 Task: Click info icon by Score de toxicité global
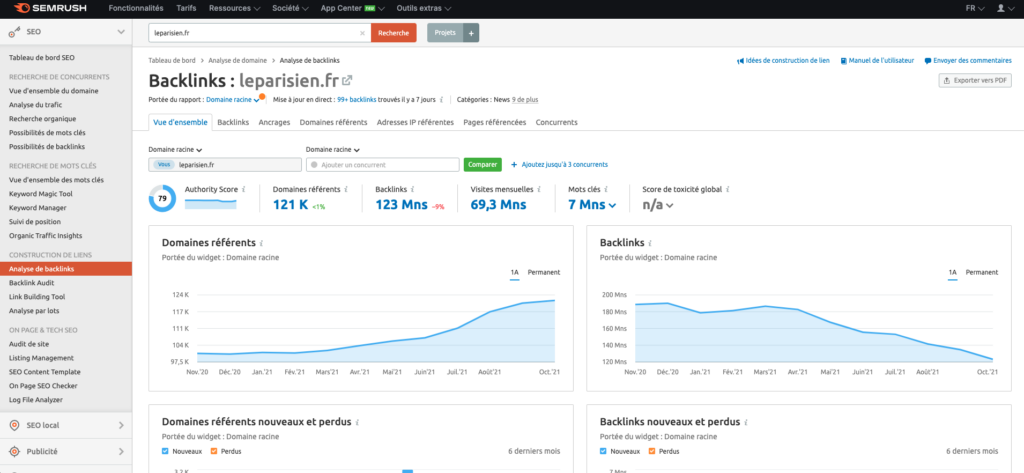point(728,189)
